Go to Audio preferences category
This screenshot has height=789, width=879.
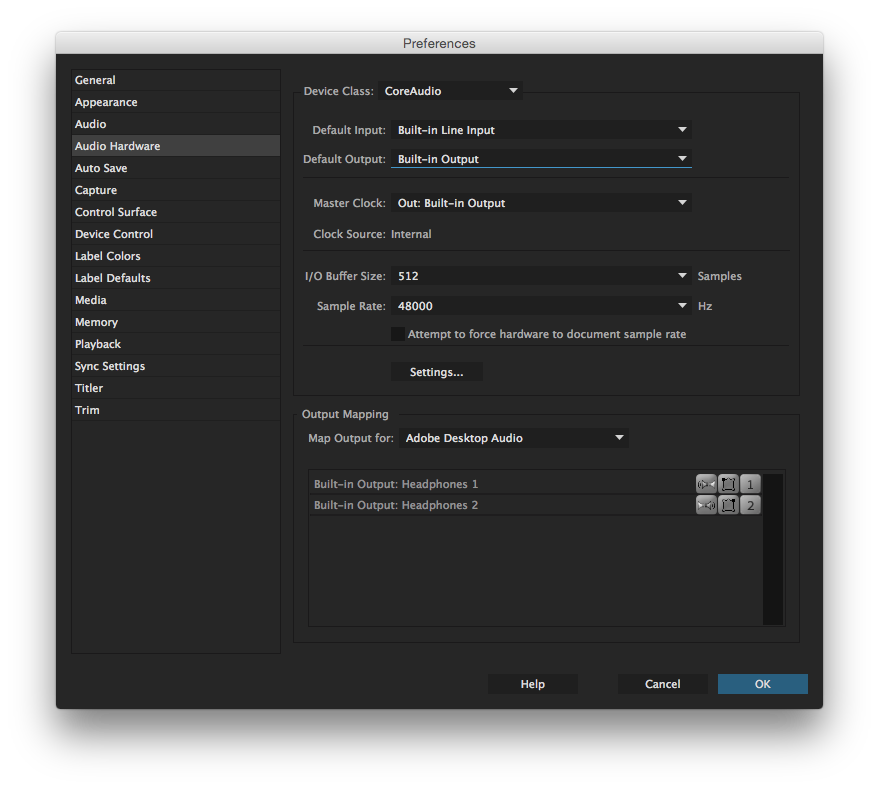[x=176, y=124]
